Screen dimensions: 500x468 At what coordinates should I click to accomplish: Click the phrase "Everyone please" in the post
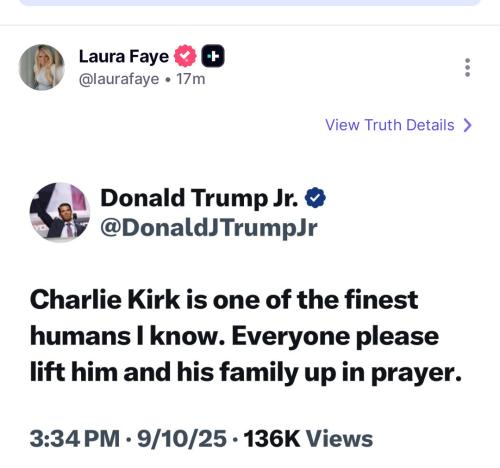point(335,337)
